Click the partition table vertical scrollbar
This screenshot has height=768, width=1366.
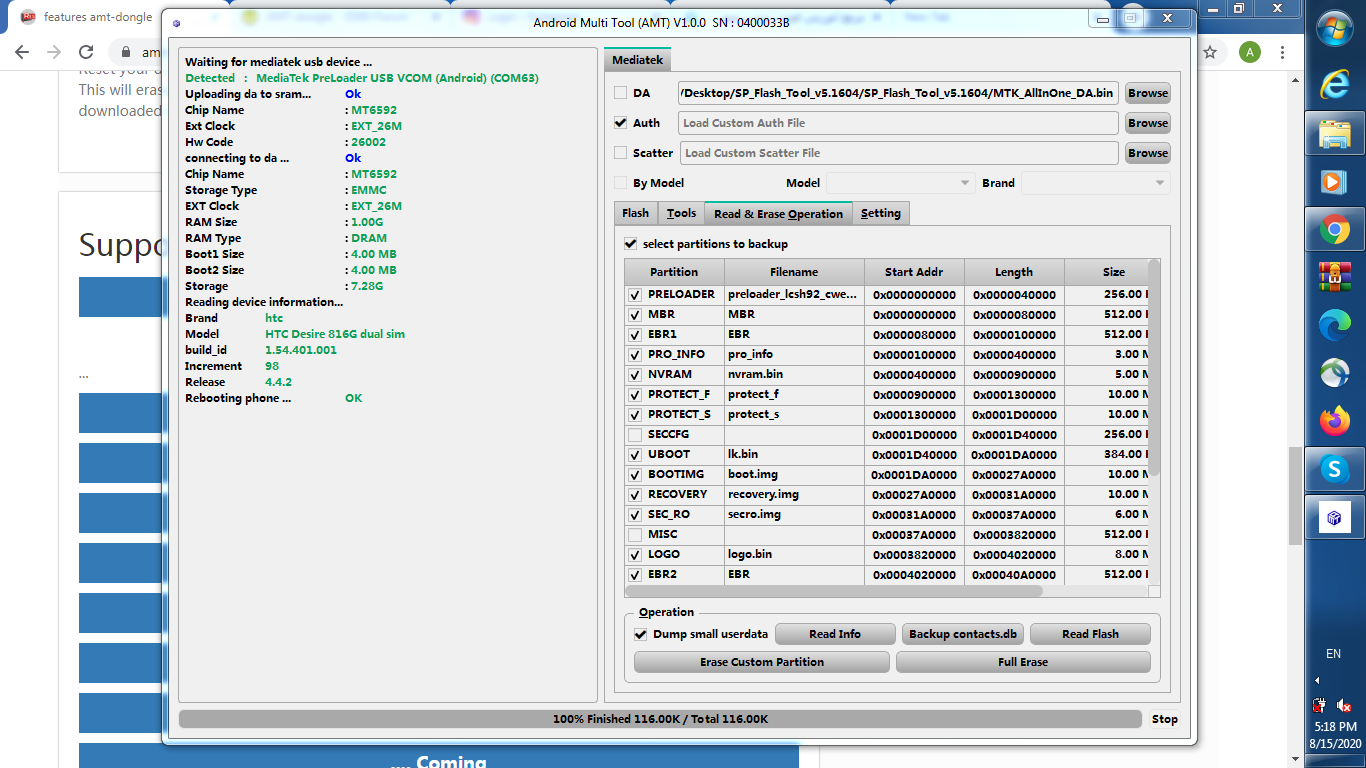click(1154, 368)
